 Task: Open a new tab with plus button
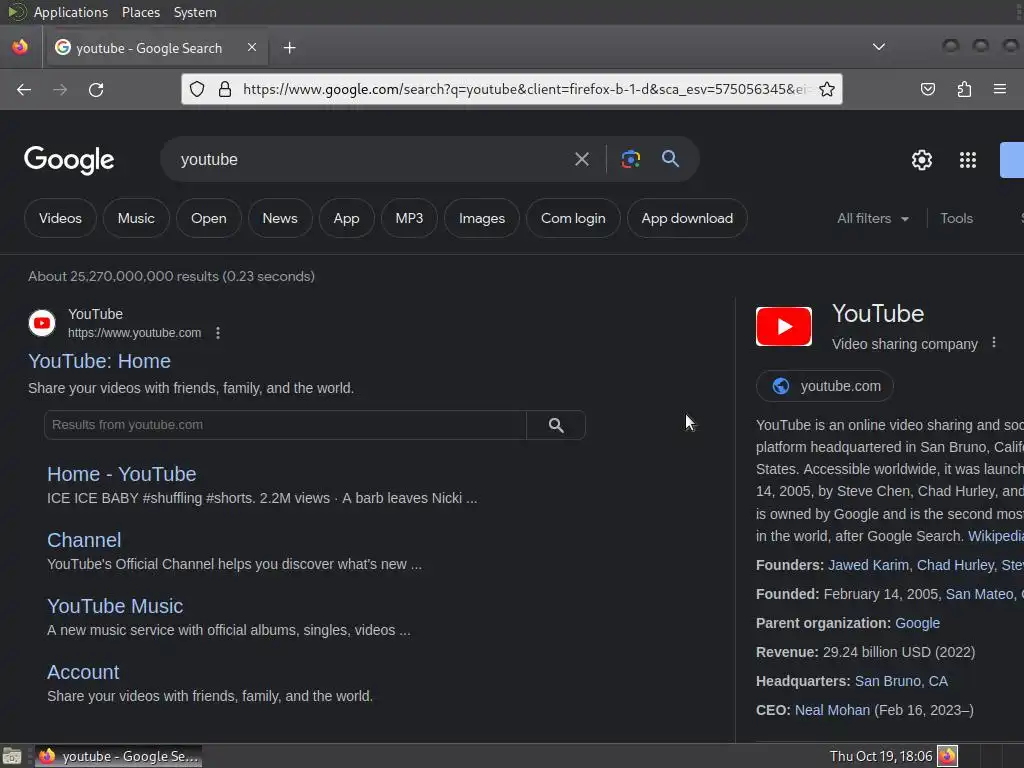tap(289, 48)
